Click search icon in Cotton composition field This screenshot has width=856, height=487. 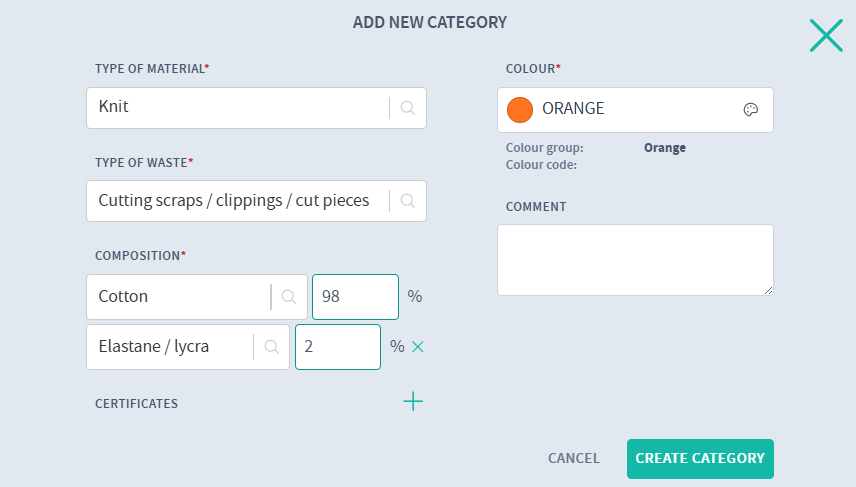289,297
